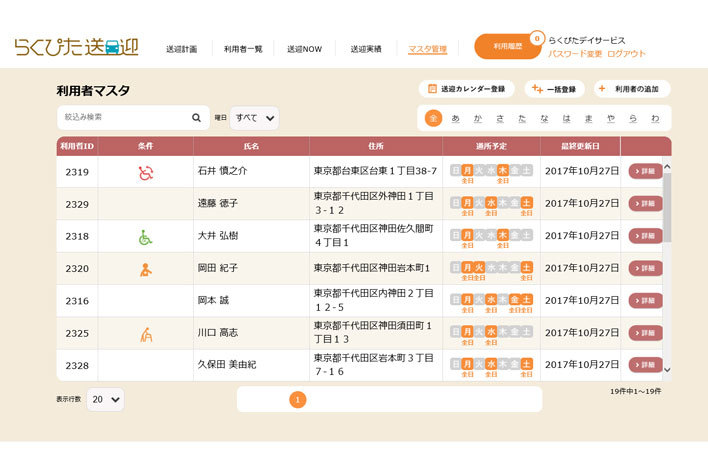Click the 条件 column header
This screenshot has height=472, width=708.
(145, 146)
